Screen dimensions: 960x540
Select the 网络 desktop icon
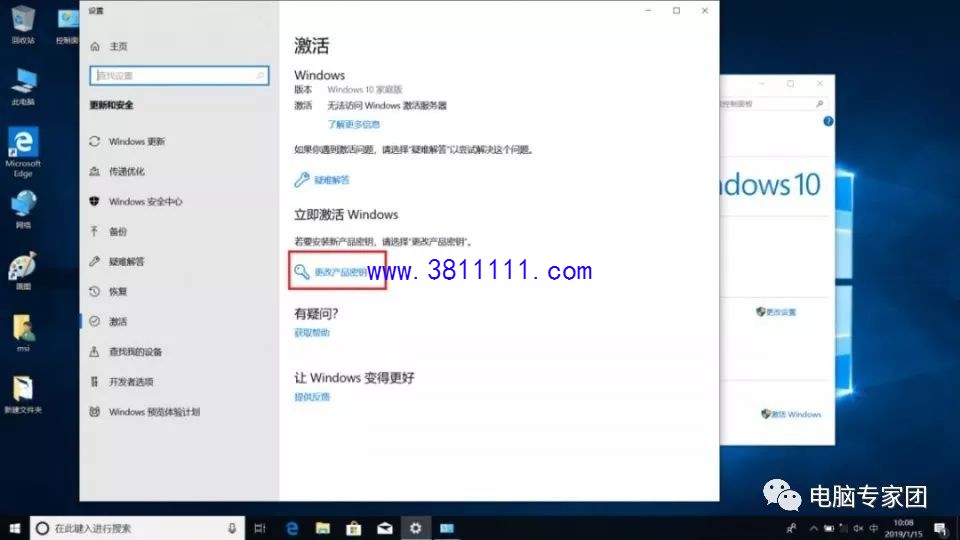[x=23, y=209]
